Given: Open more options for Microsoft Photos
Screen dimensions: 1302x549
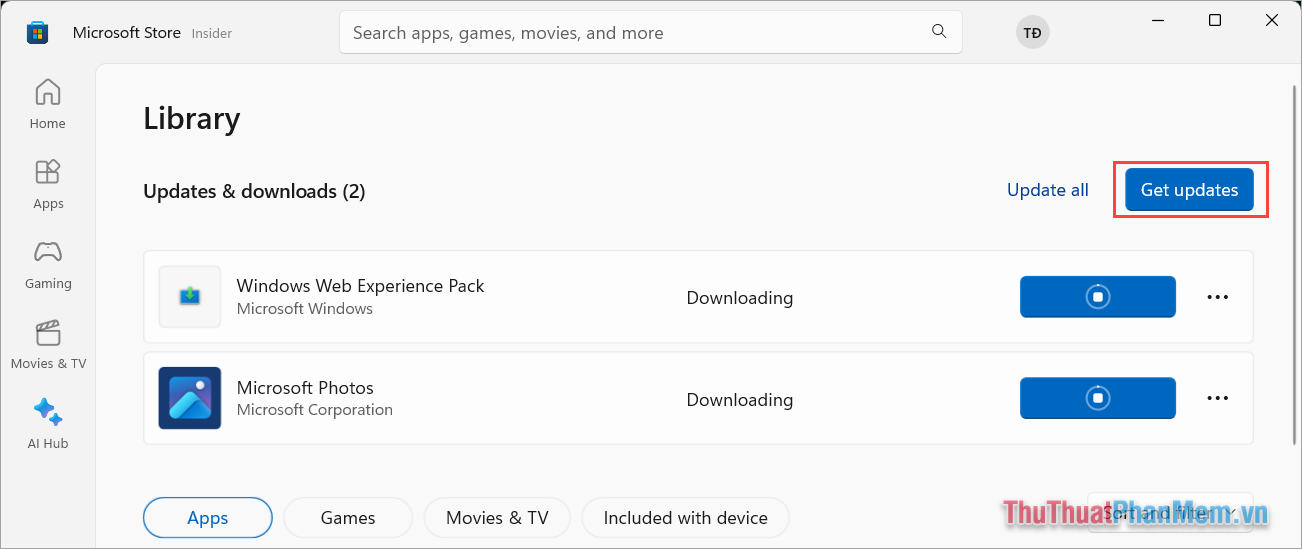Looking at the screenshot, I should 1217,398.
